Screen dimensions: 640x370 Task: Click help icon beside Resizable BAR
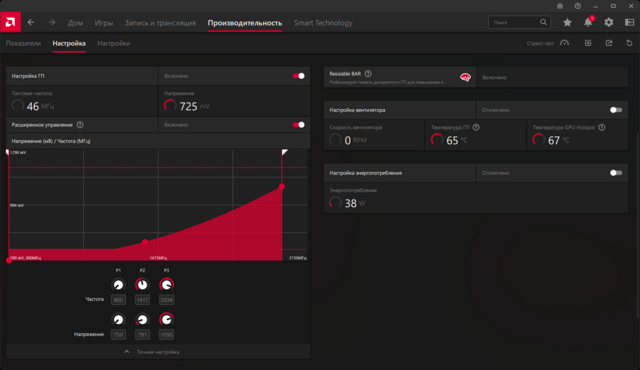coord(368,74)
